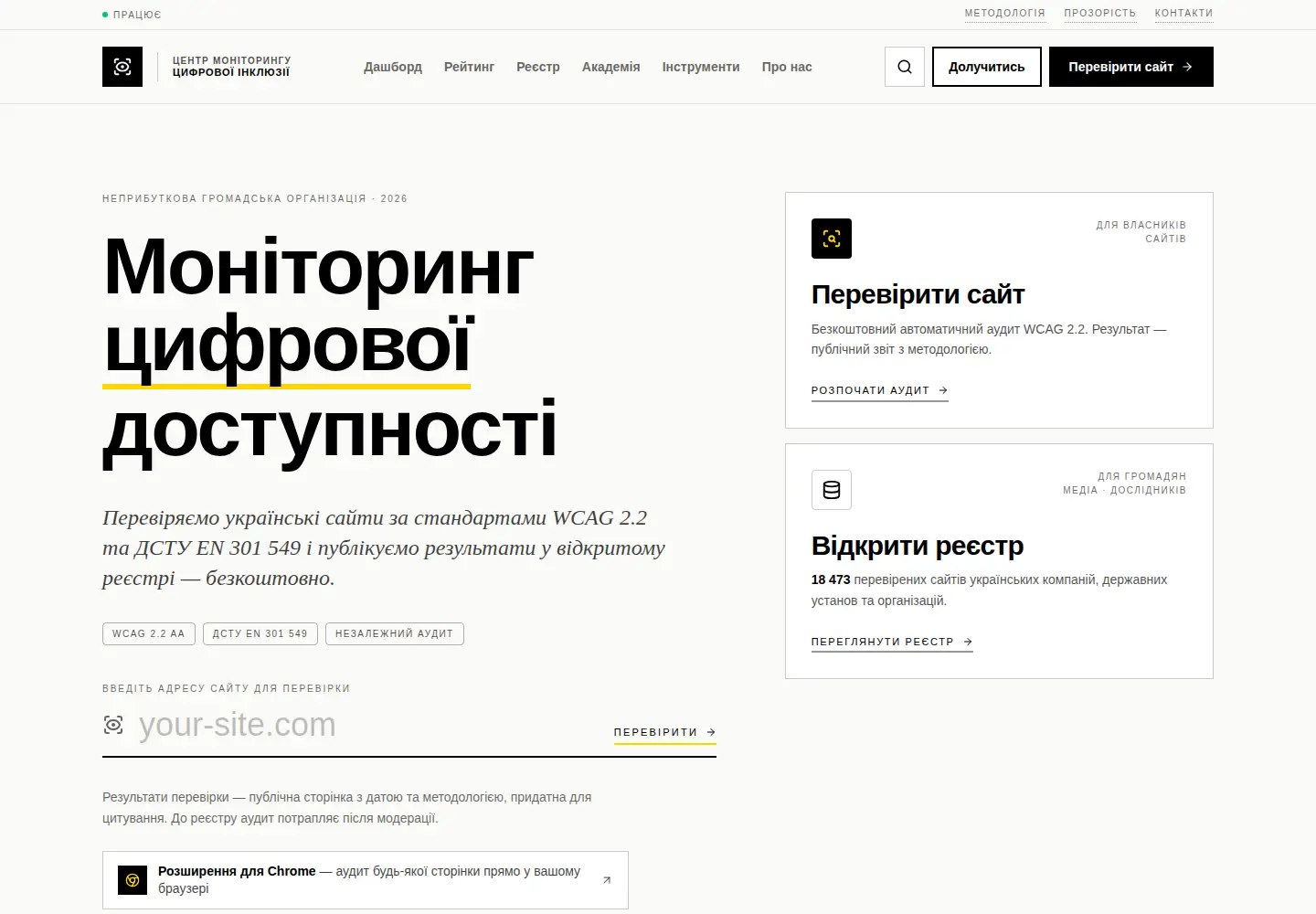Click the 'Незалежний аудит' tag

point(395,633)
